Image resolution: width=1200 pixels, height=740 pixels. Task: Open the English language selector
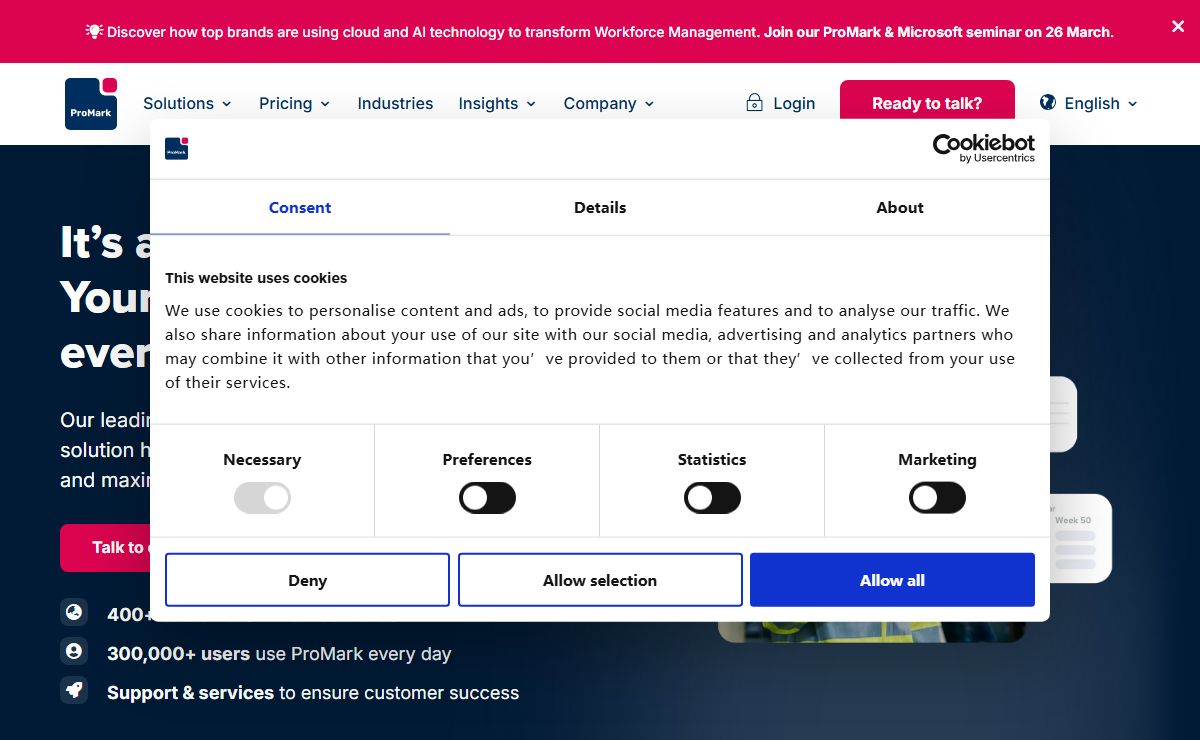pyautogui.click(x=1100, y=103)
